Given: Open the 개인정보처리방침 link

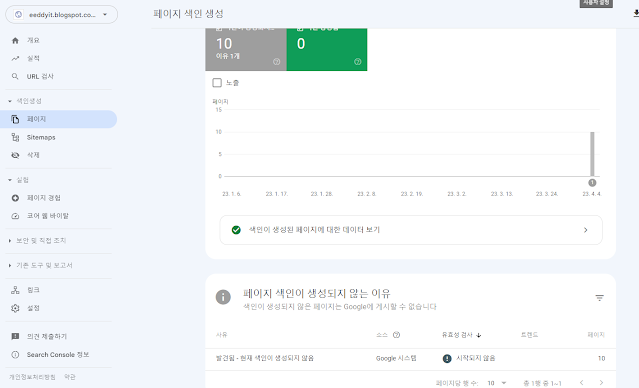Looking at the screenshot, I should click(x=32, y=377).
